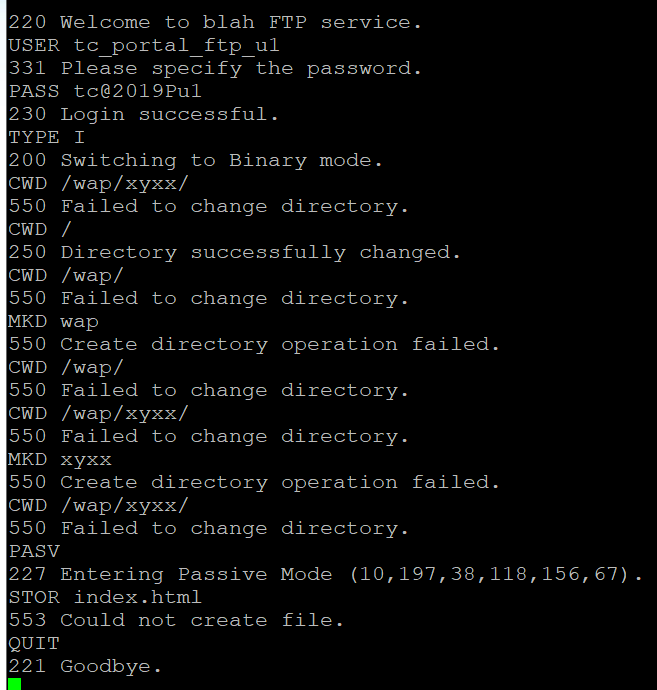Click the "220 Welcome to blah FTP service" line

coord(215,22)
